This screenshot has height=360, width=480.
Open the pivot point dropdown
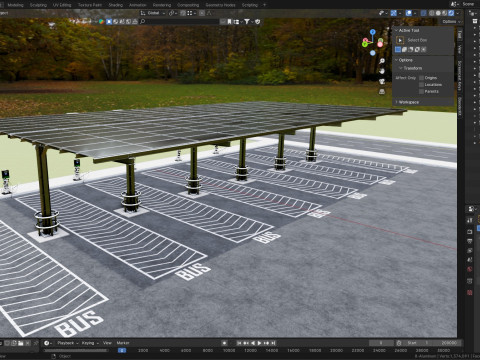tap(173, 13)
